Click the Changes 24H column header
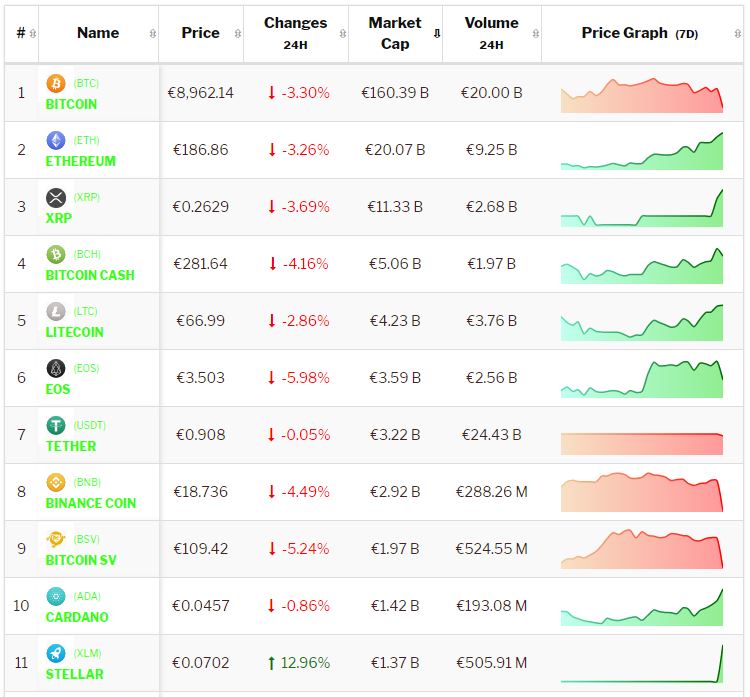This screenshot has height=697, width=750. [295, 33]
